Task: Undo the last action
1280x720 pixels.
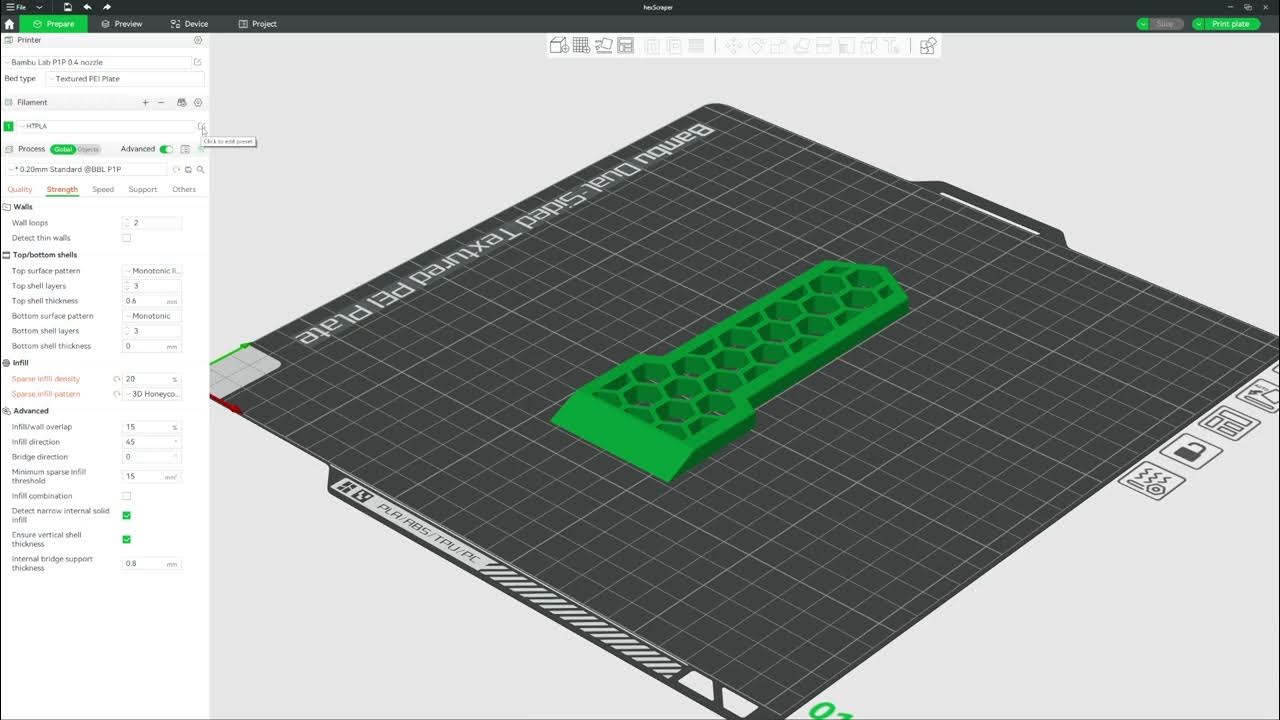Action: point(87,7)
